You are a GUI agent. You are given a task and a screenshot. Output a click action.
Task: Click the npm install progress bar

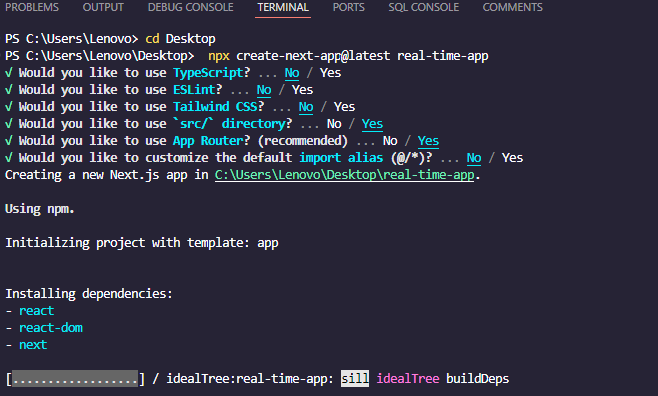click(x=76, y=379)
